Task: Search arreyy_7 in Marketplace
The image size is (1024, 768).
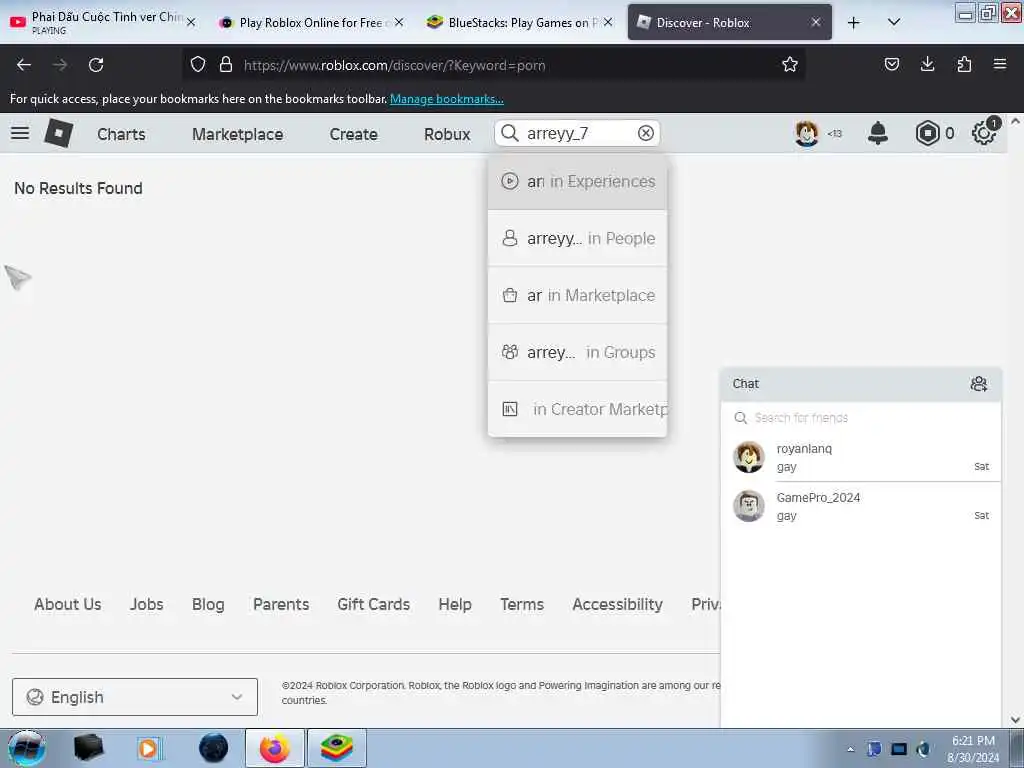Action: pyautogui.click(x=577, y=295)
